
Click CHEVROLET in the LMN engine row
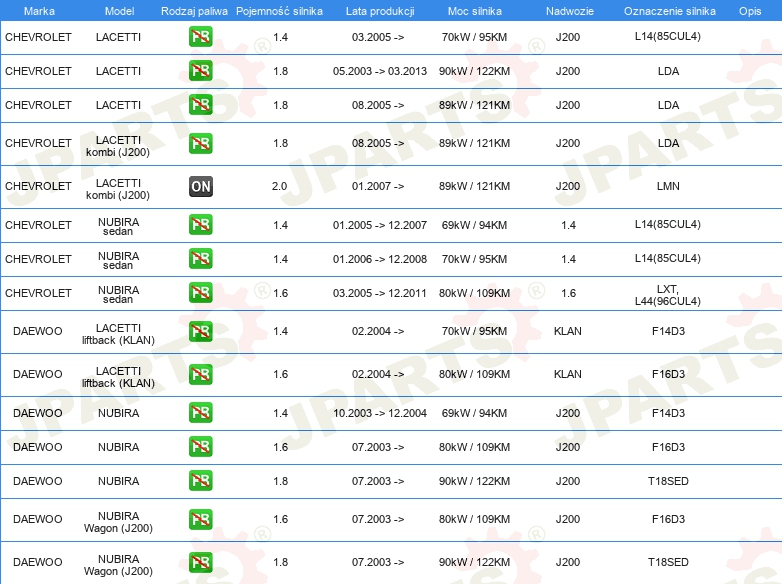click(x=38, y=186)
